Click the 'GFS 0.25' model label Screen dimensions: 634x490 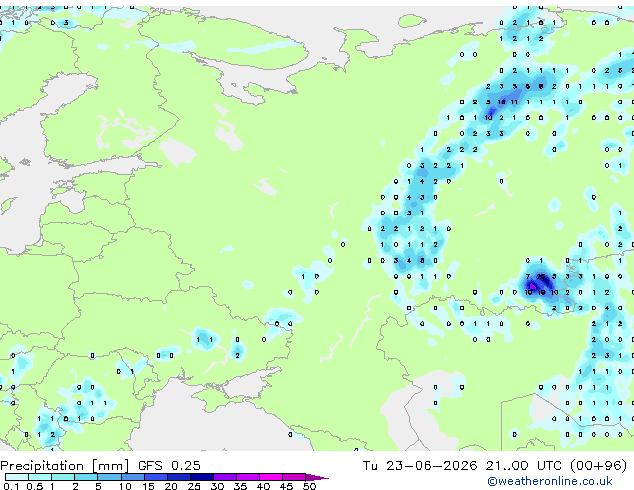(169, 466)
